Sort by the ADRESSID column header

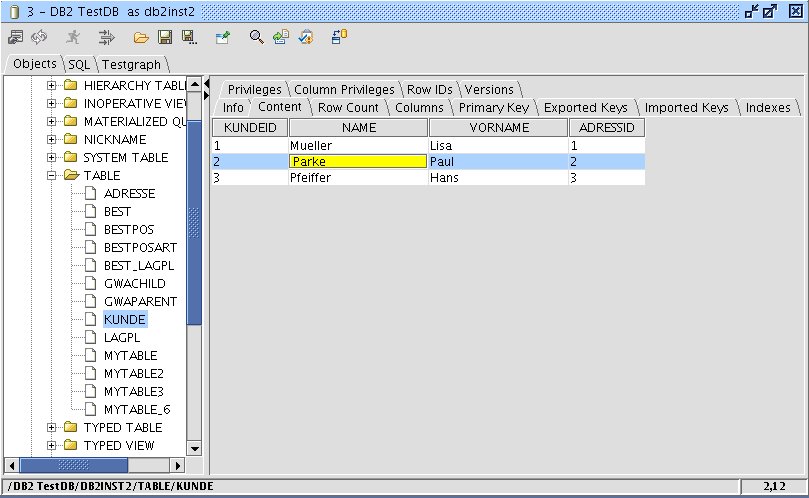[x=607, y=127]
